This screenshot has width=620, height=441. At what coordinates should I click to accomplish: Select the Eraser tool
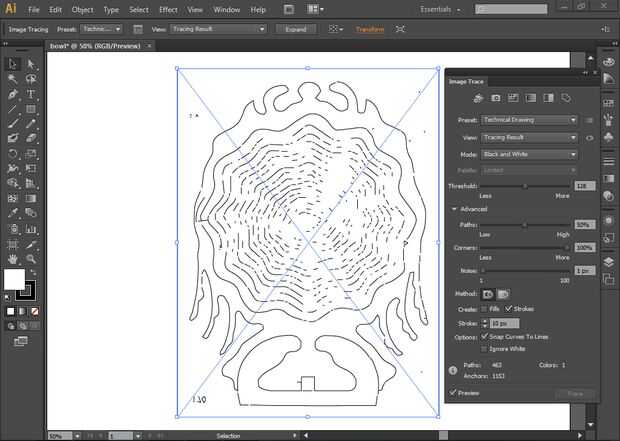point(31,138)
